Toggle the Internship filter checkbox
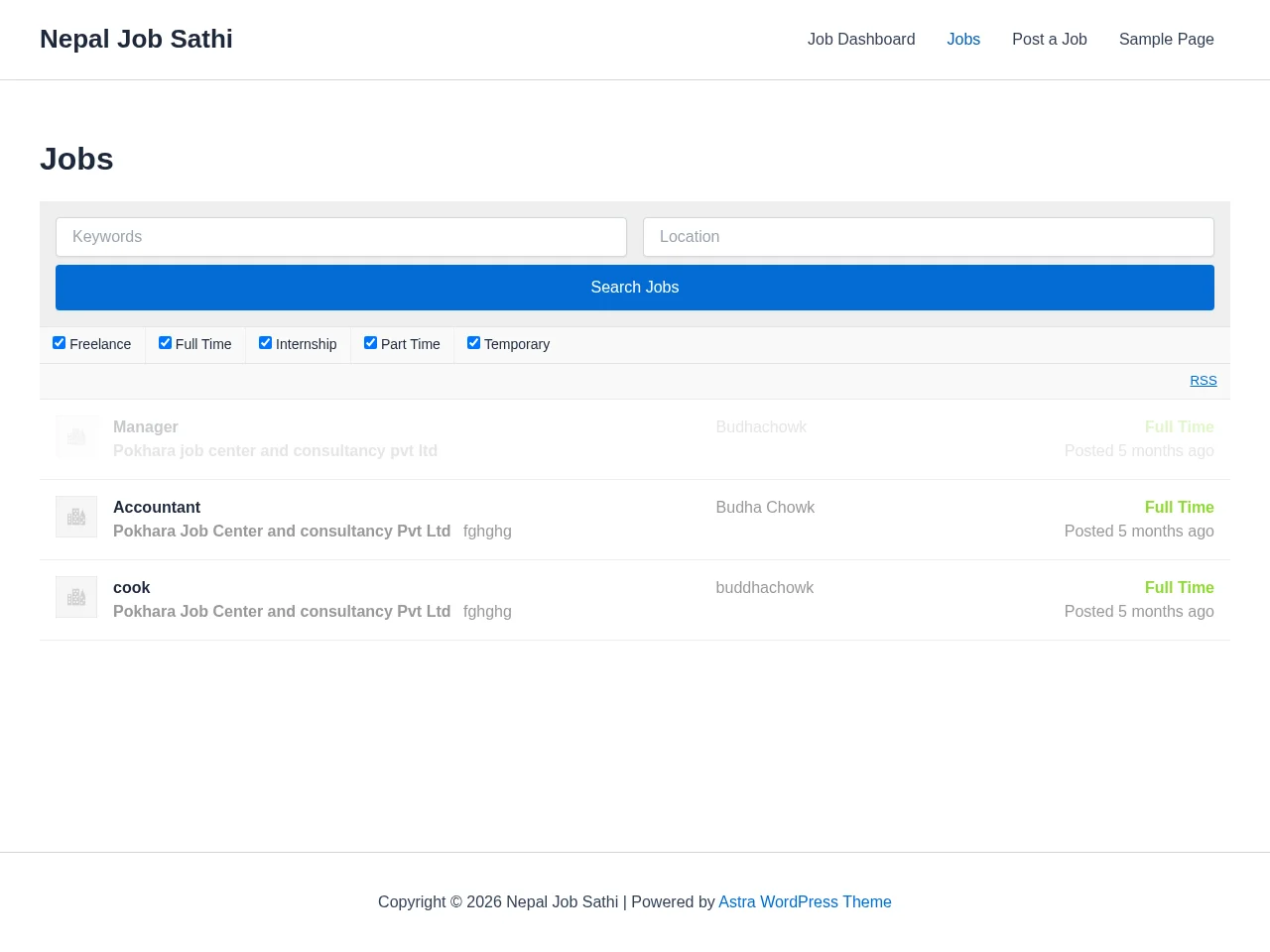Image resolution: width=1270 pixels, height=952 pixels. (x=265, y=343)
